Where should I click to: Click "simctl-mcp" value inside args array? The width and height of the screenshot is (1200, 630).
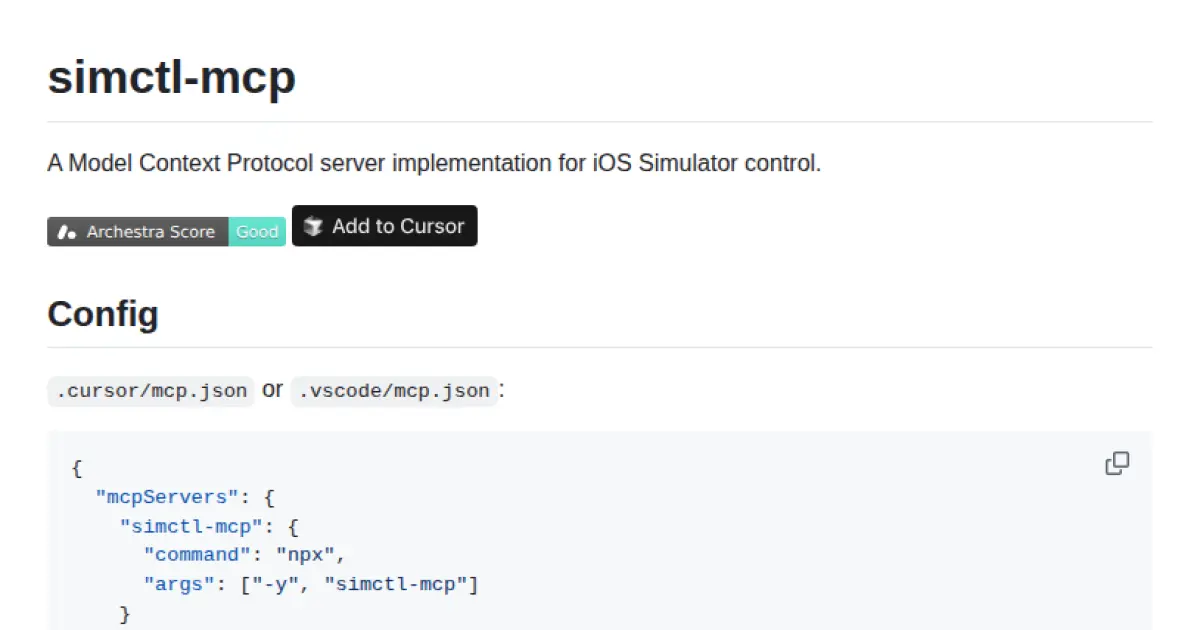point(397,584)
